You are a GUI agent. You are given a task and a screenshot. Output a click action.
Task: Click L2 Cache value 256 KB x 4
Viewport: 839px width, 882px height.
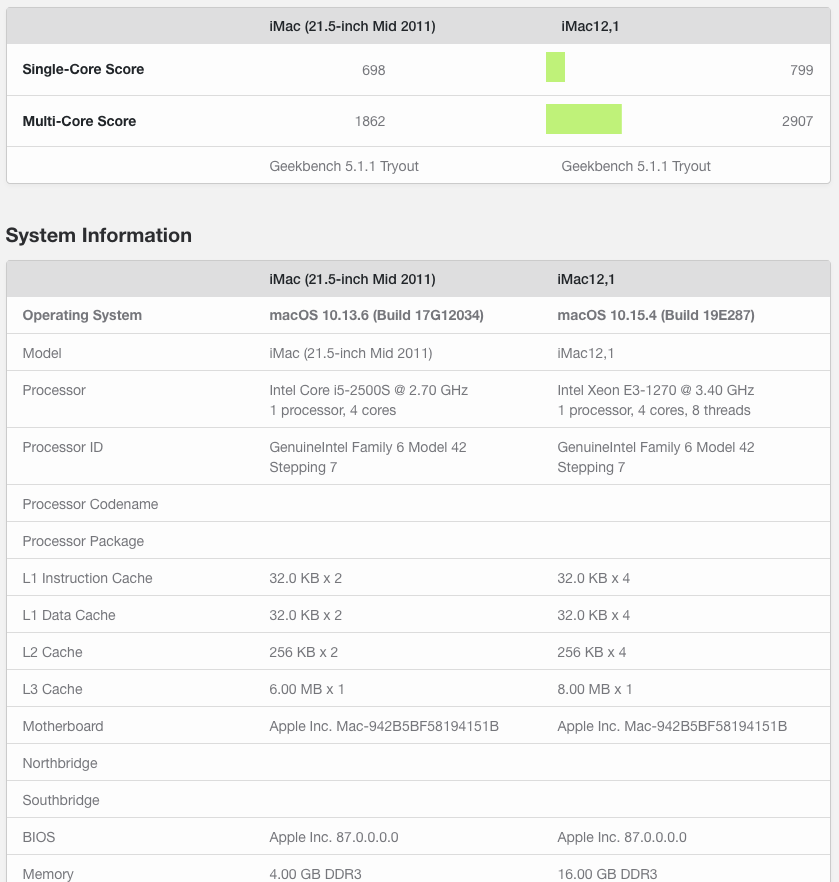(x=592, y=652)
